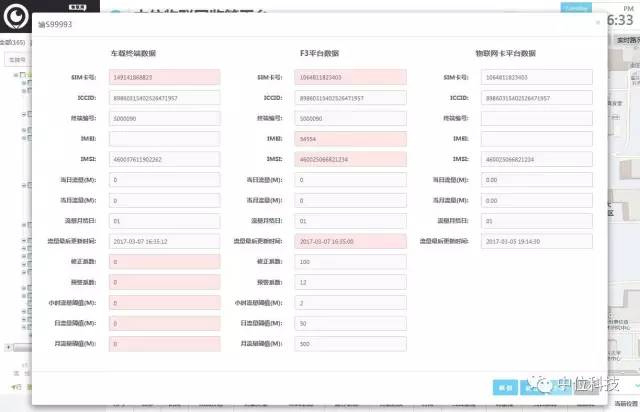This screenshot has width=640, height=412.
Task: Click ICCID field under F3平台数据
Action: click(x=351, y=98)
